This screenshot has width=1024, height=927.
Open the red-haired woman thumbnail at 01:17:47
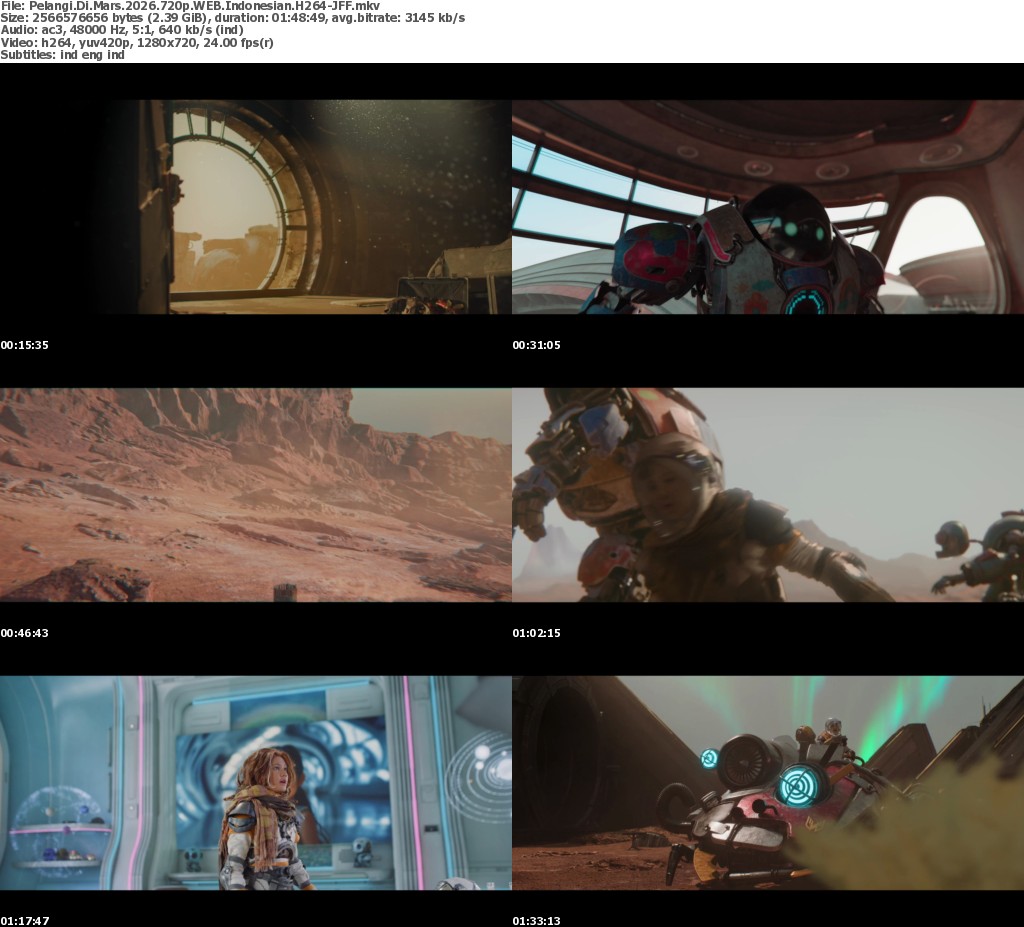(x=256, y=783)
